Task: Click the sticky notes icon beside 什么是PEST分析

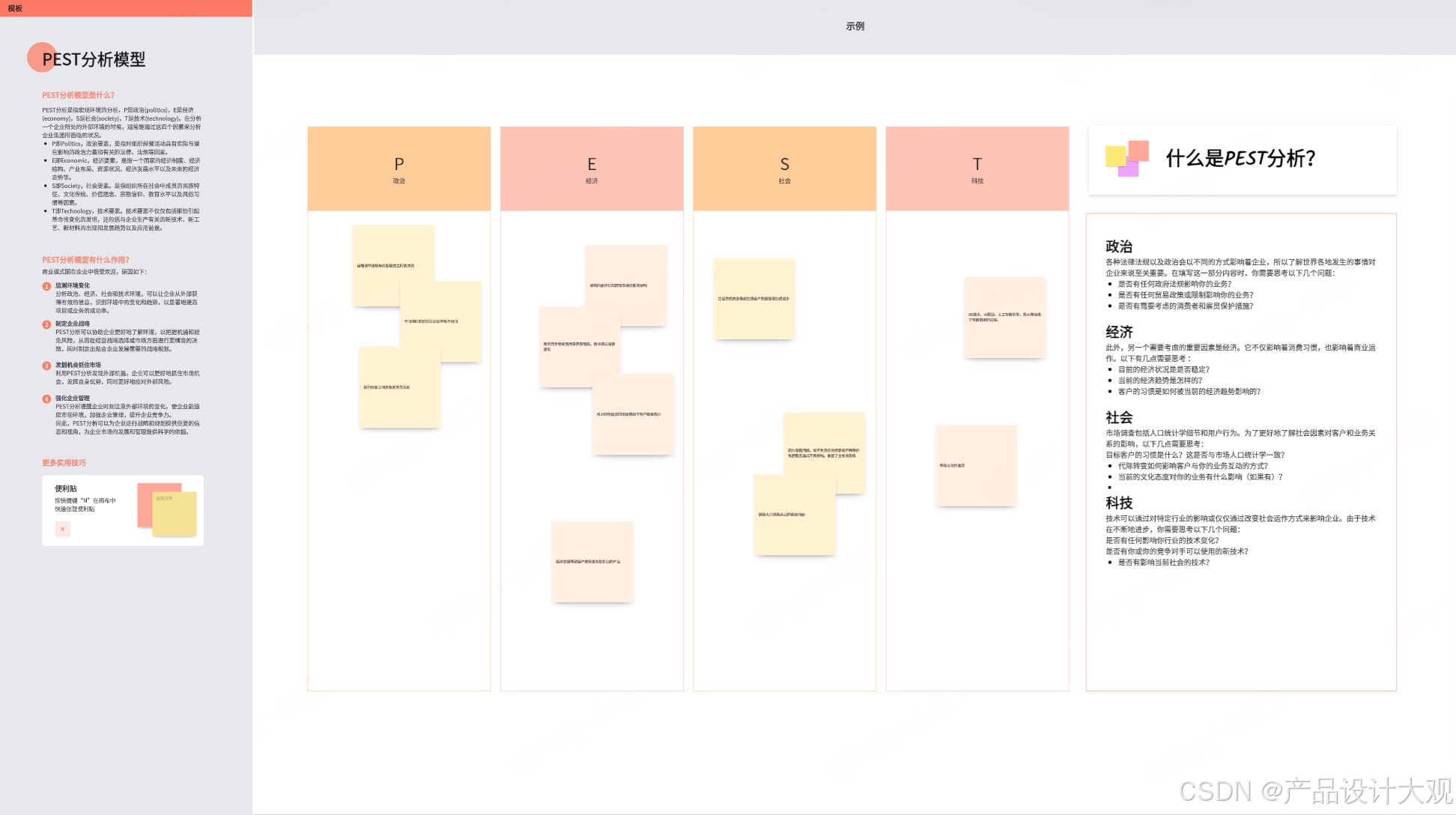Action: pyautogui.click(x=1126, y=158)
